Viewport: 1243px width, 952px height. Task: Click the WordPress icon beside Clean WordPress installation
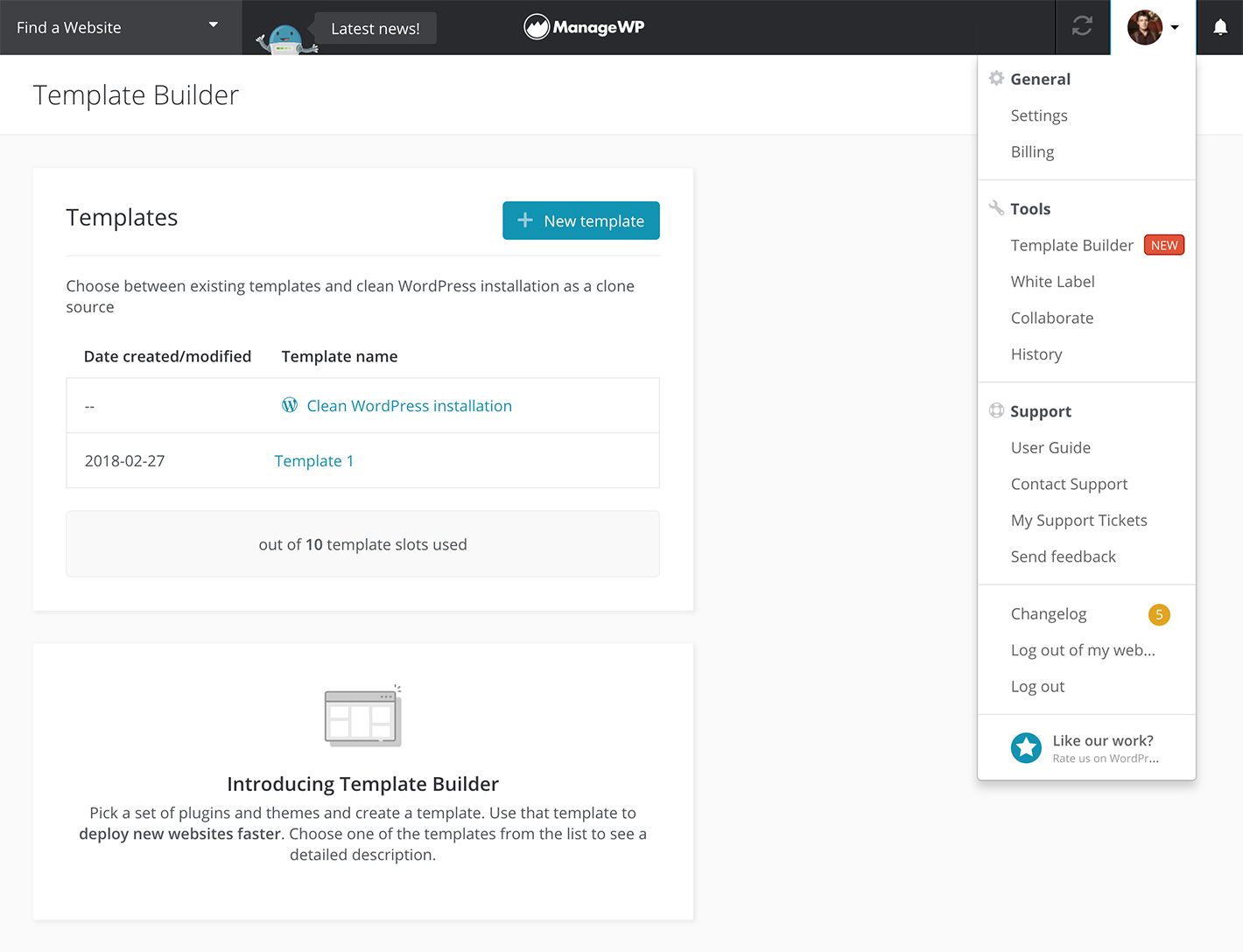pos(290,405)
